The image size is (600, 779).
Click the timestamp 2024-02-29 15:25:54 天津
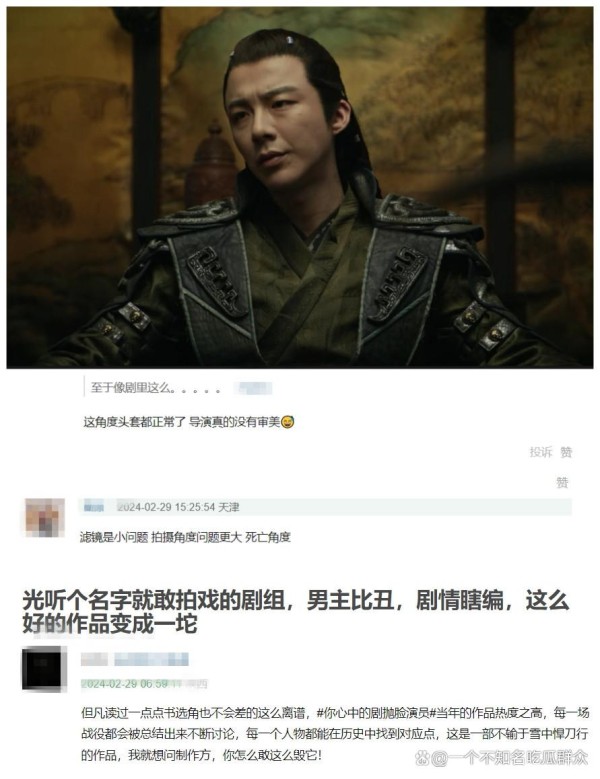178,507
